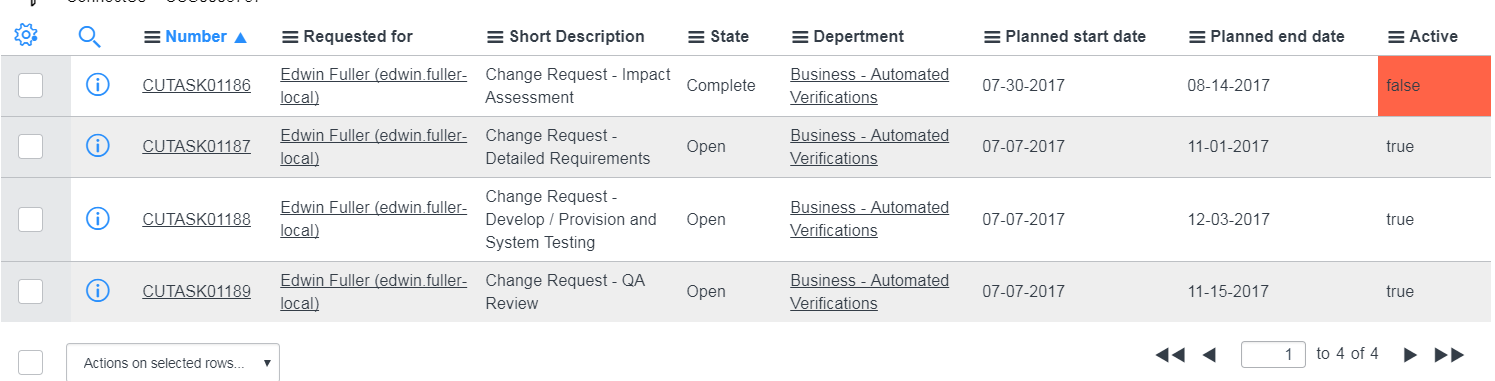Open the State column menu icon
The width and height of the screenshot is (1495, 381).
click(696, 37)
